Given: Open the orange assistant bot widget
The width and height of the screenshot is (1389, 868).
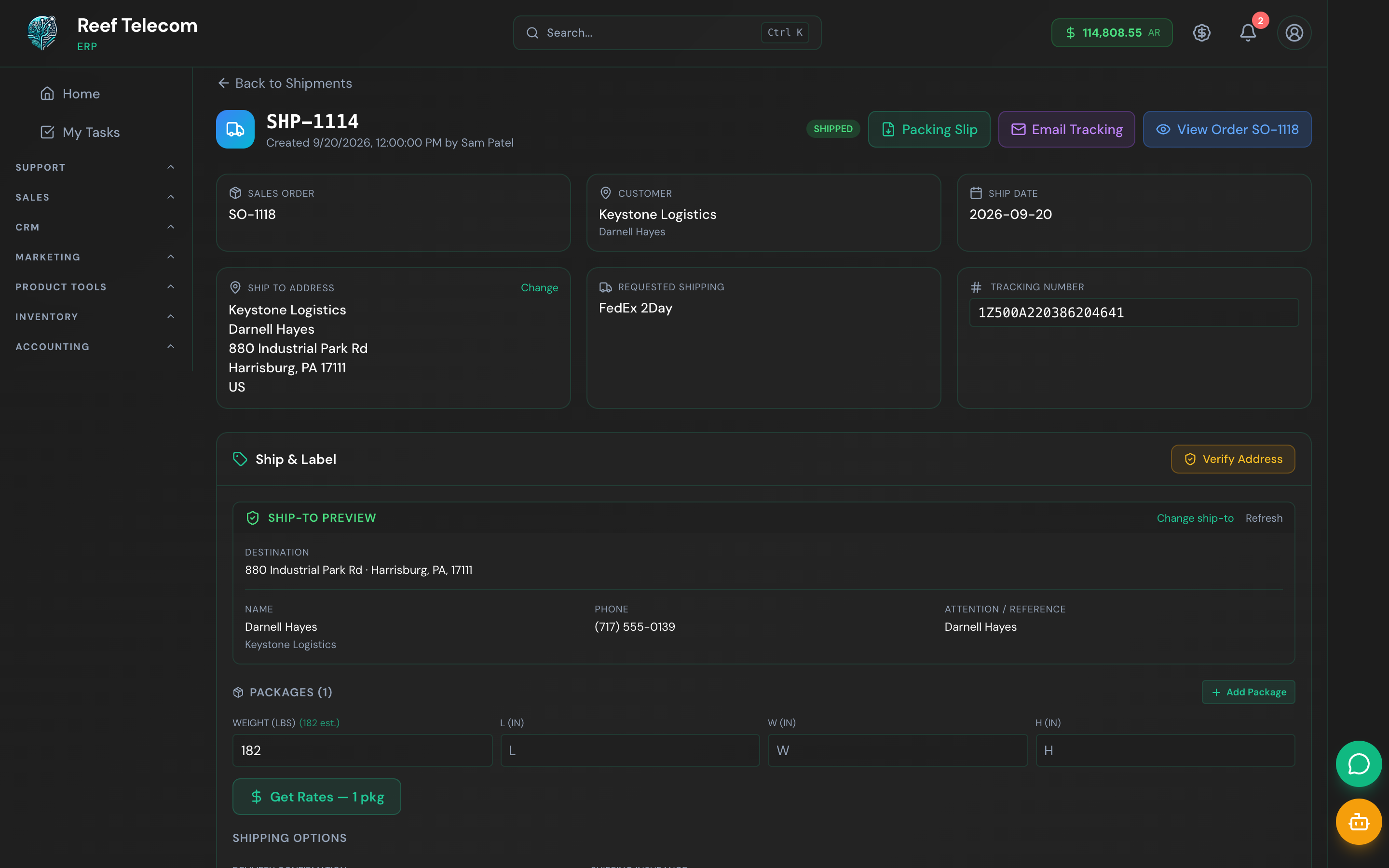Looking at the screenshot, I should (1359, 822).
